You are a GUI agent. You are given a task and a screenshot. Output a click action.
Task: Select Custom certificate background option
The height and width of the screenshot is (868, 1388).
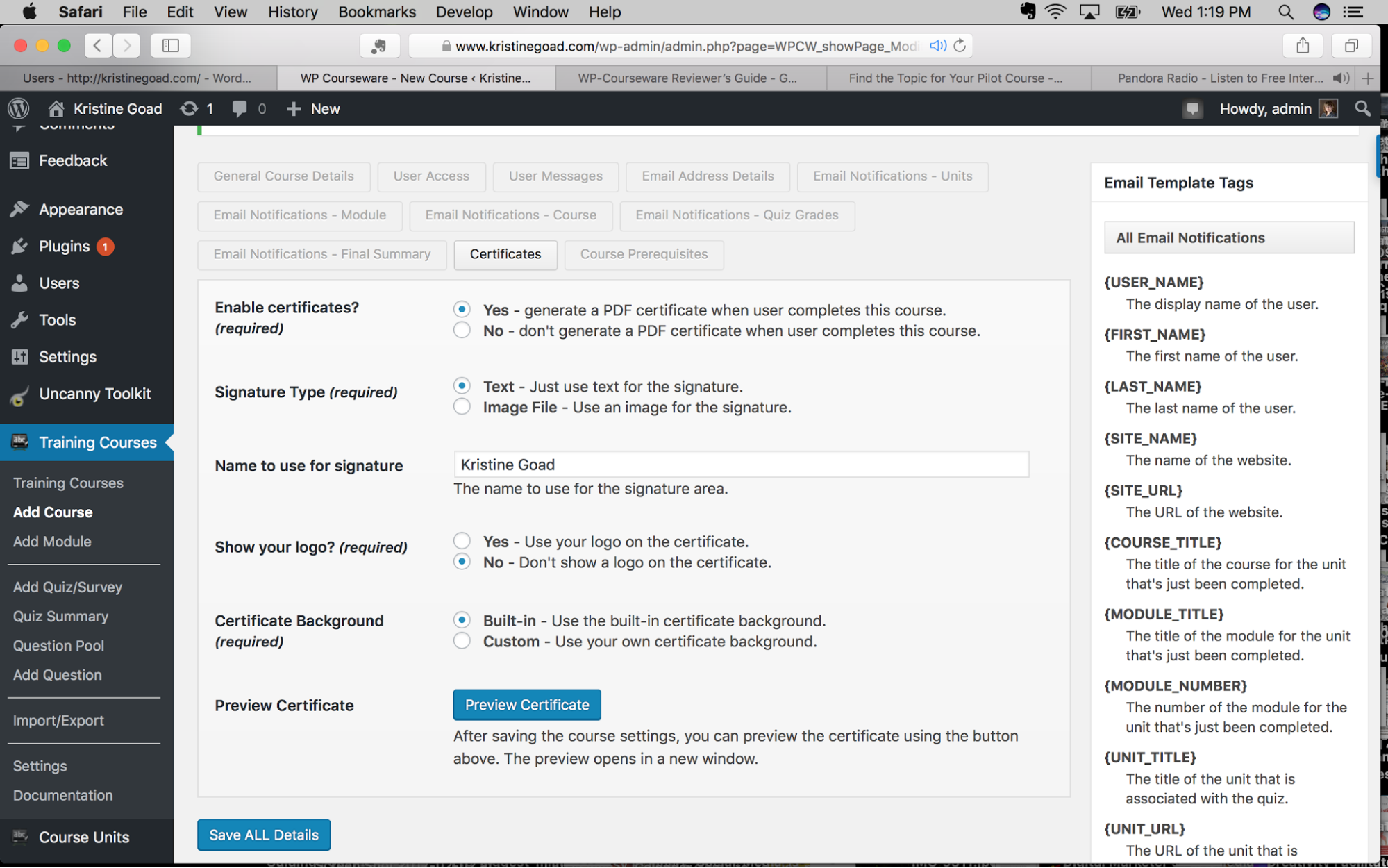pyautogui.click(x=461, y=642)
